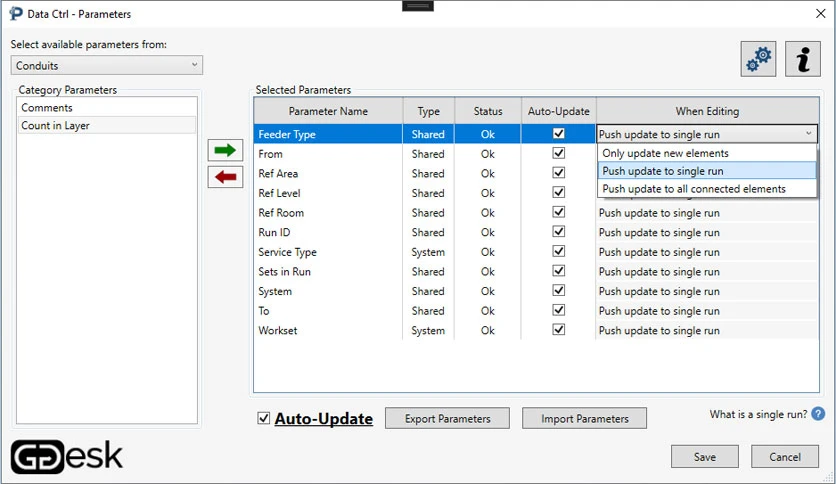Image resolution: width=836 pixels, height=484 pixels.
Task: Sort by Type column header
Action: pos(429,111)
